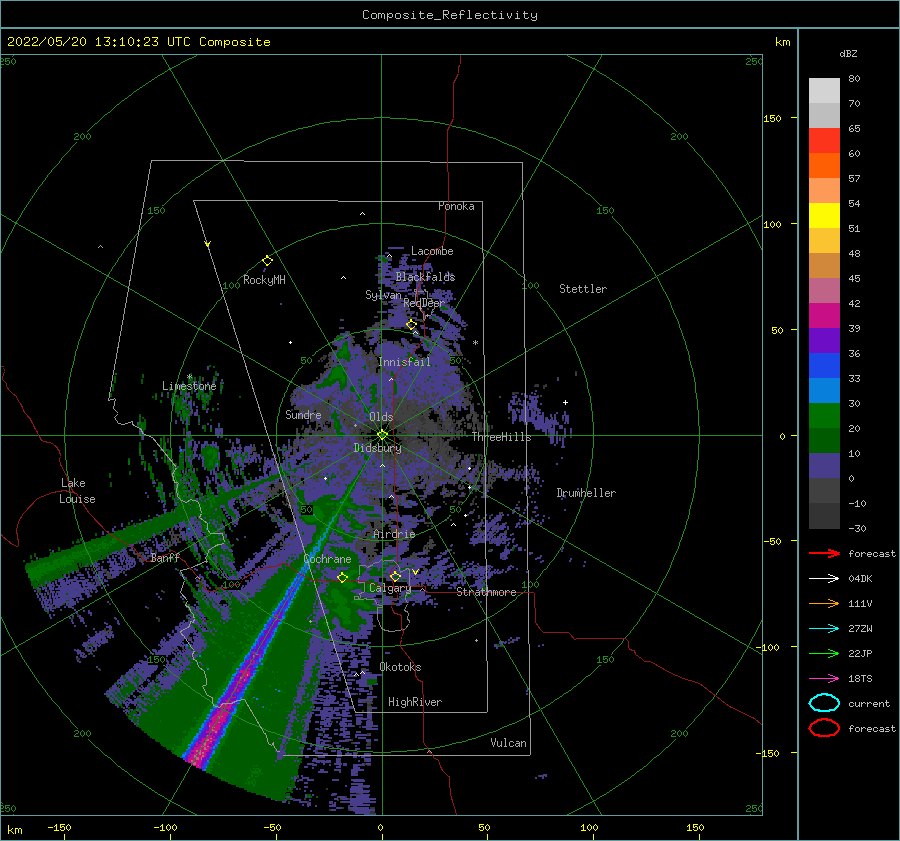Click the Vulcan city label

[x=508, y=743]
